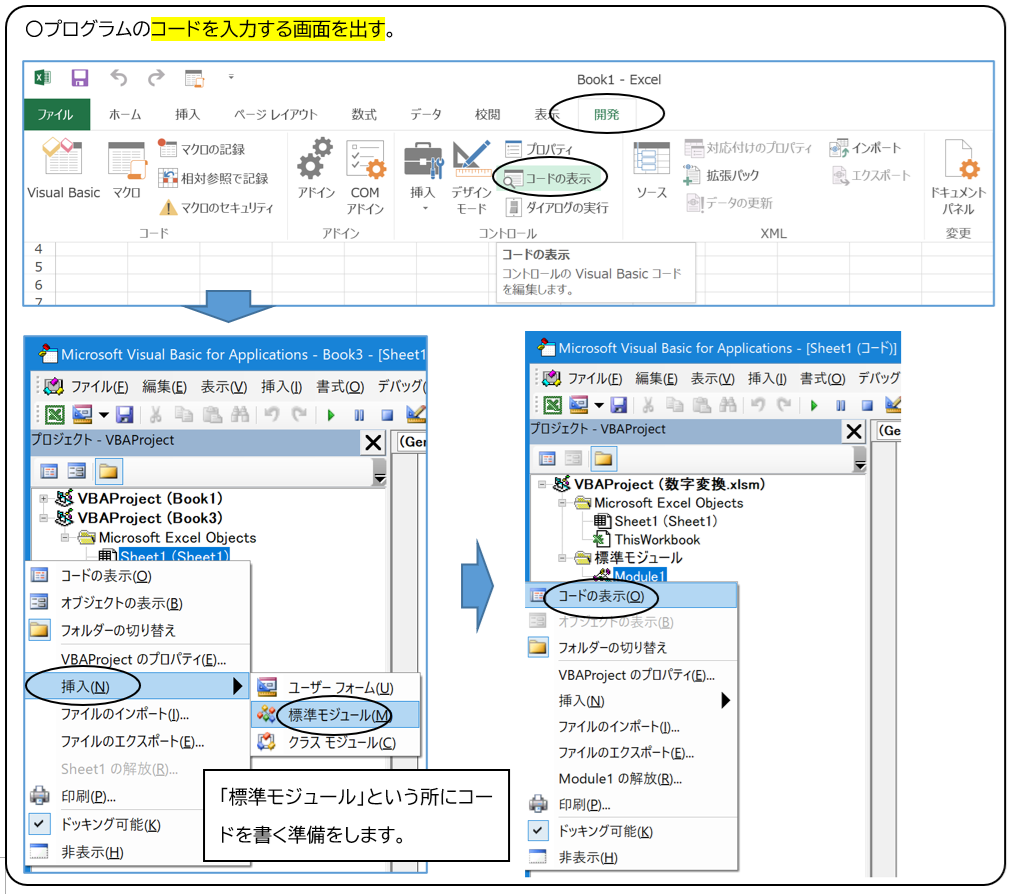Screen dimensions: 1014x895
Task: Switch to the 開発 ribbon tab
Action: [606, 114]
